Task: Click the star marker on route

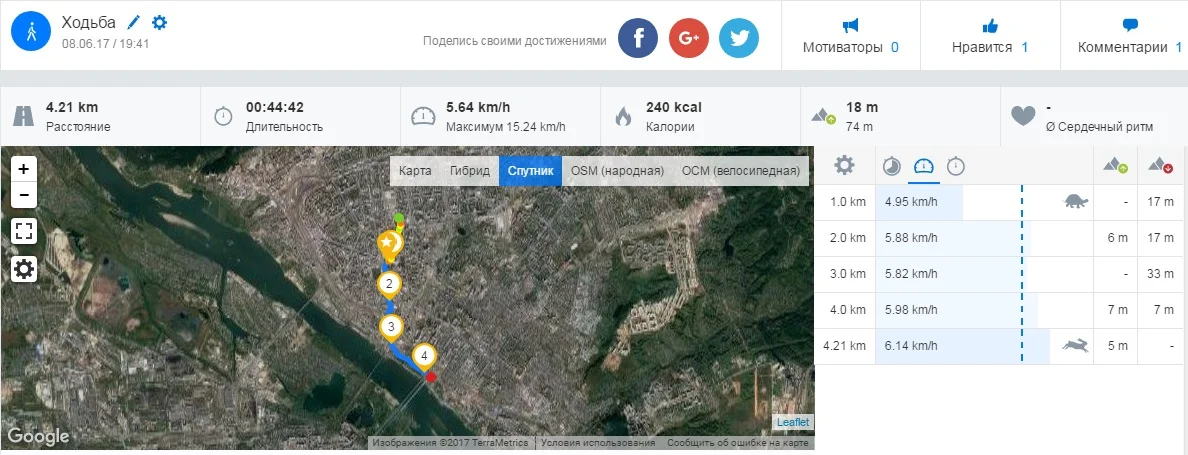Action: click(x=387, y=243)
